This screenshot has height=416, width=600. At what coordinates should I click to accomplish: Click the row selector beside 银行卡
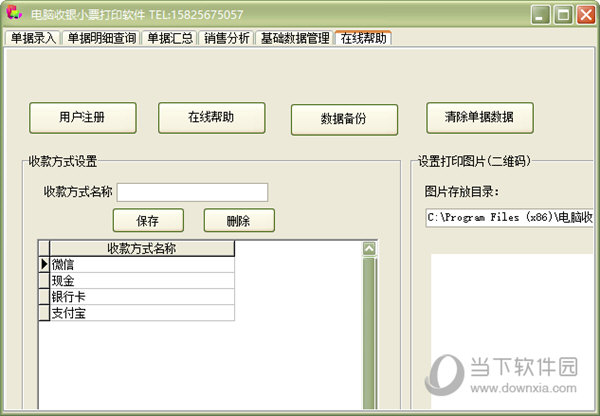pyautogui.click(x=44, y=297)
